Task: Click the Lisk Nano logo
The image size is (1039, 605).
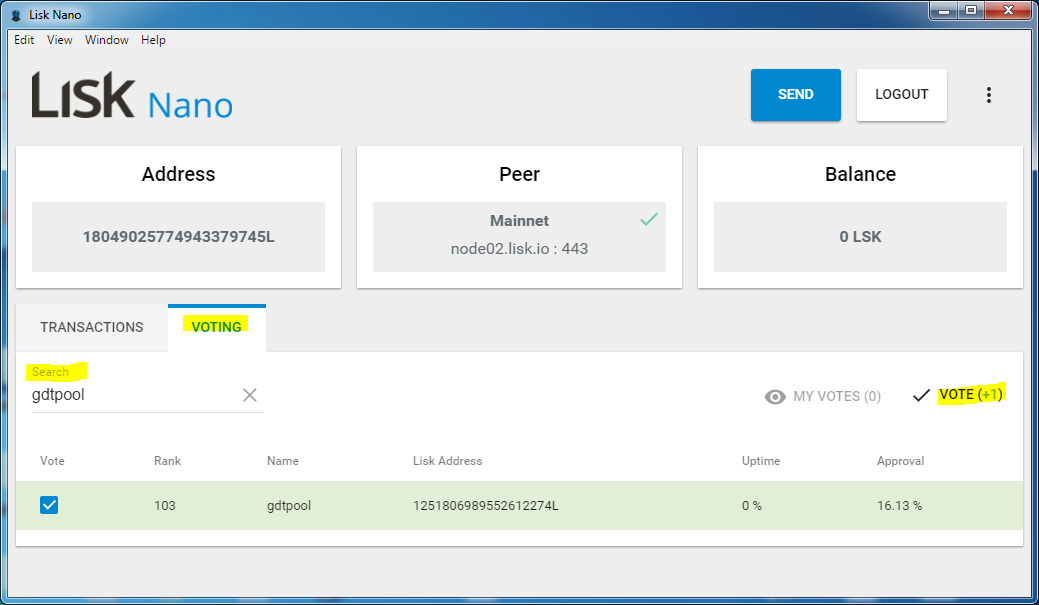Action: pyautogui.click(x=133, y=95)
